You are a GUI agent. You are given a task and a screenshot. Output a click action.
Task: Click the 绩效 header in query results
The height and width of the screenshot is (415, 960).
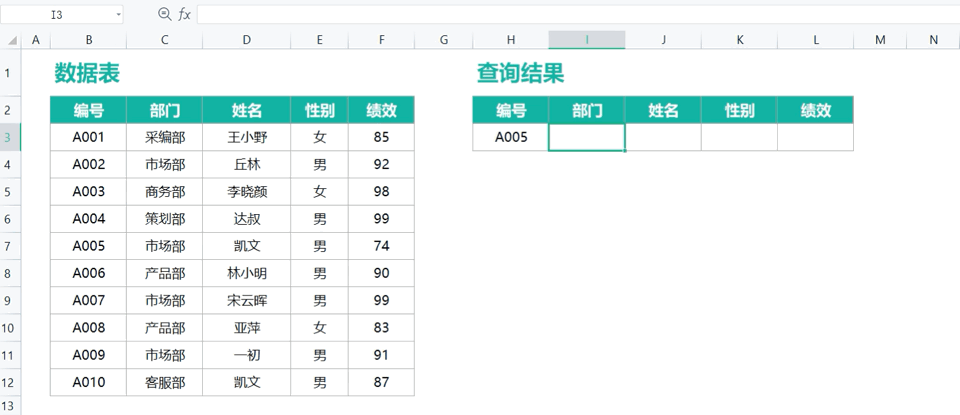point(816,110)
